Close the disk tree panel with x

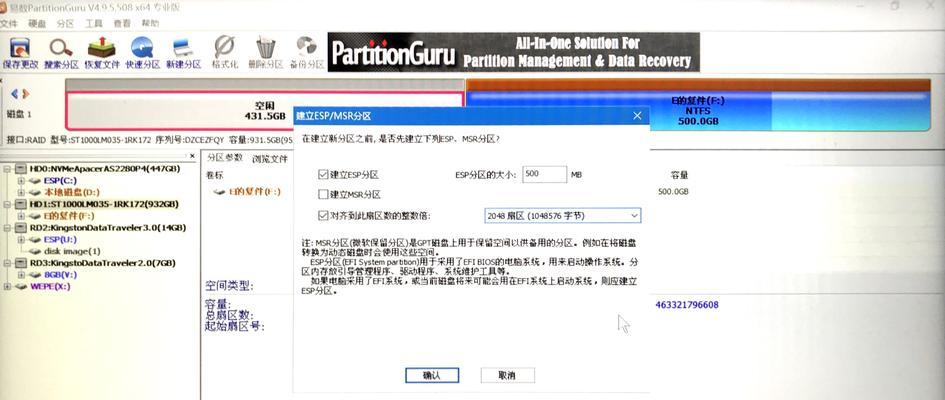[192, 156]
